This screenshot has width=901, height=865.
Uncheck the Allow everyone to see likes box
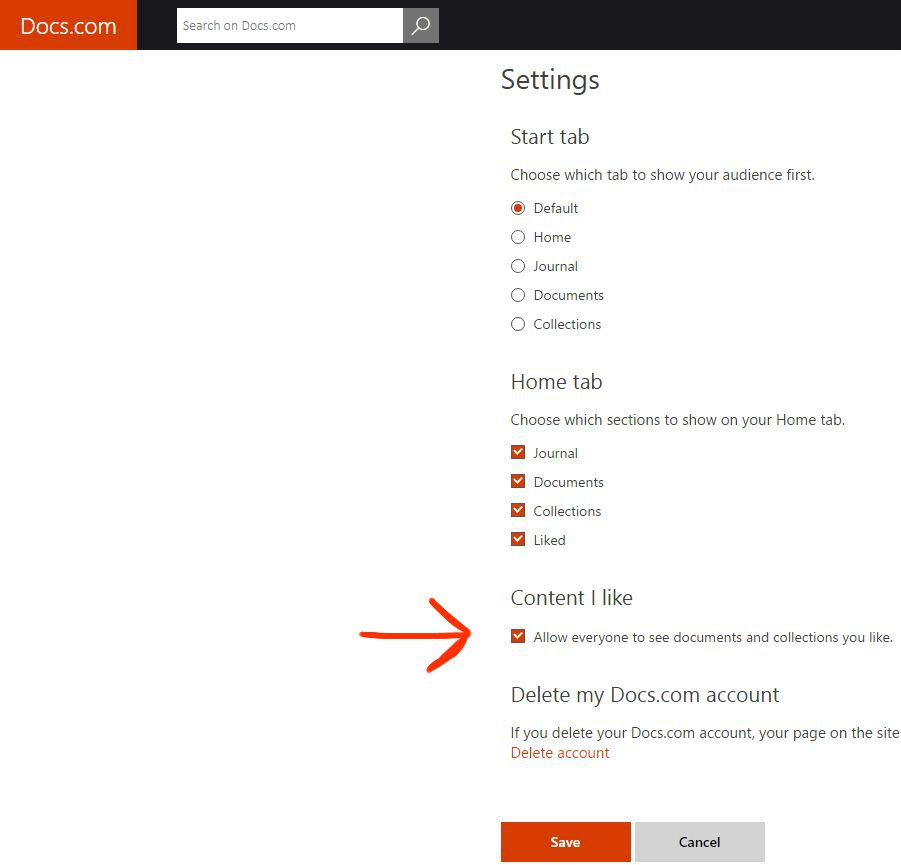pos(518,637)
